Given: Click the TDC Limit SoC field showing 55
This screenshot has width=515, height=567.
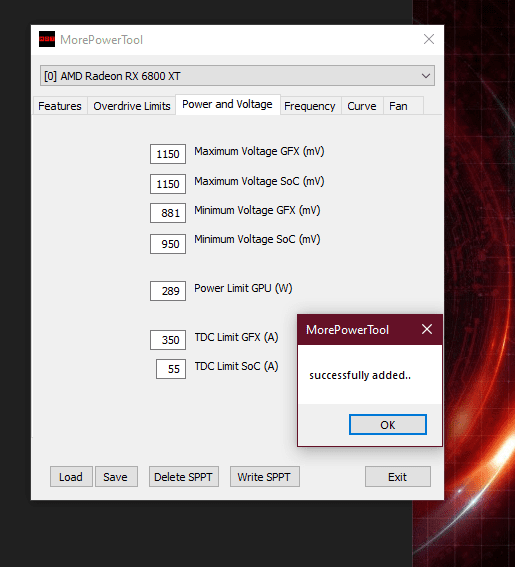Looking at the screenshot, I should [171, 369].
